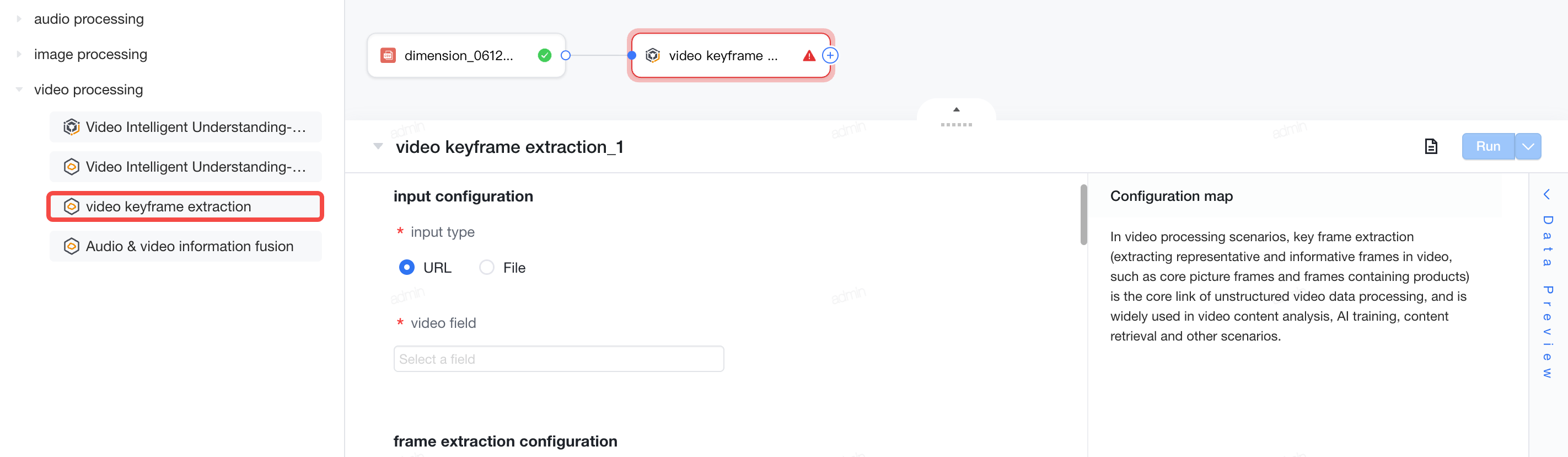Collapse the video processing category
This screenshot has height=457, width=1568.
(19, 89)
